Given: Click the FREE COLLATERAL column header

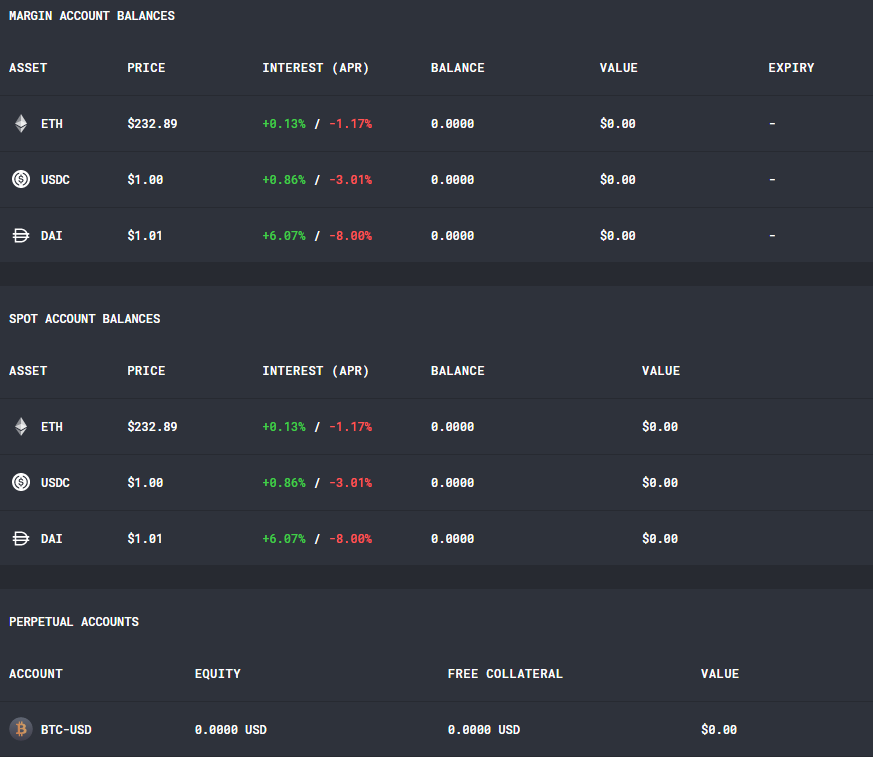Looking at the screenshot, I should click(505, 673).
